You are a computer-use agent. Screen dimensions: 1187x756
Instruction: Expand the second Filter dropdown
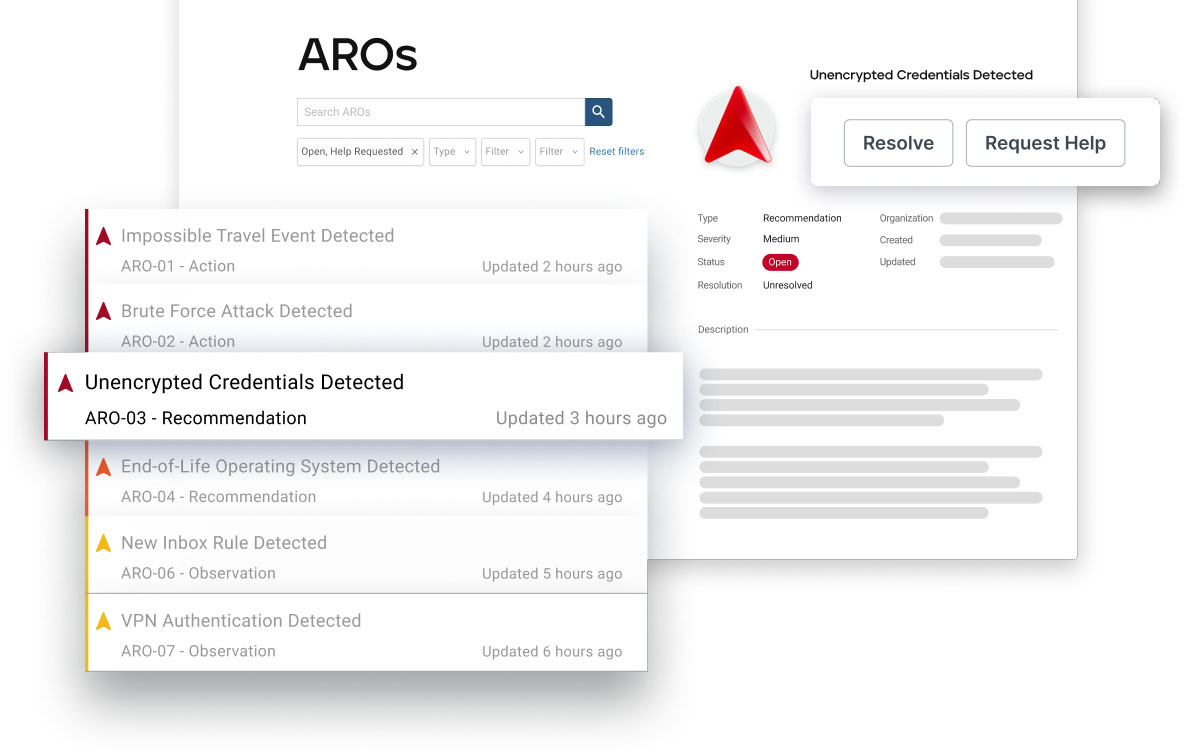click(559, 152)
